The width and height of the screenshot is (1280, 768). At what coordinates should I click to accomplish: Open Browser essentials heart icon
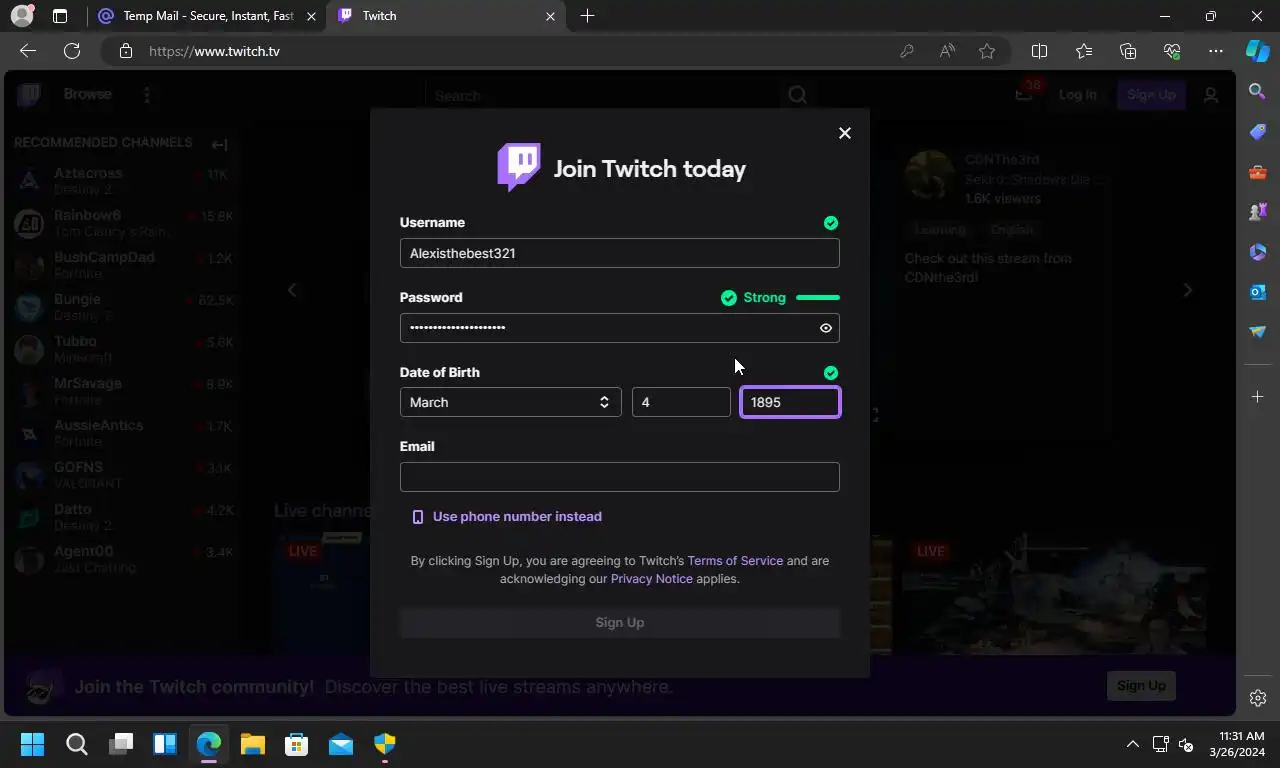(1172, 51)
